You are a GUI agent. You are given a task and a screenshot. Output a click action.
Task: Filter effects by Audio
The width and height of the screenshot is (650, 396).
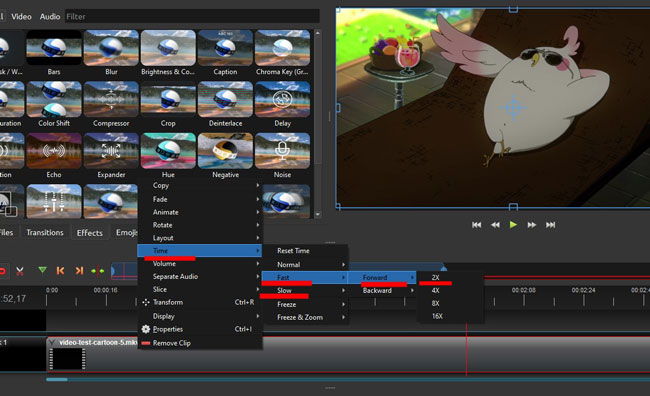coord(50,17)
